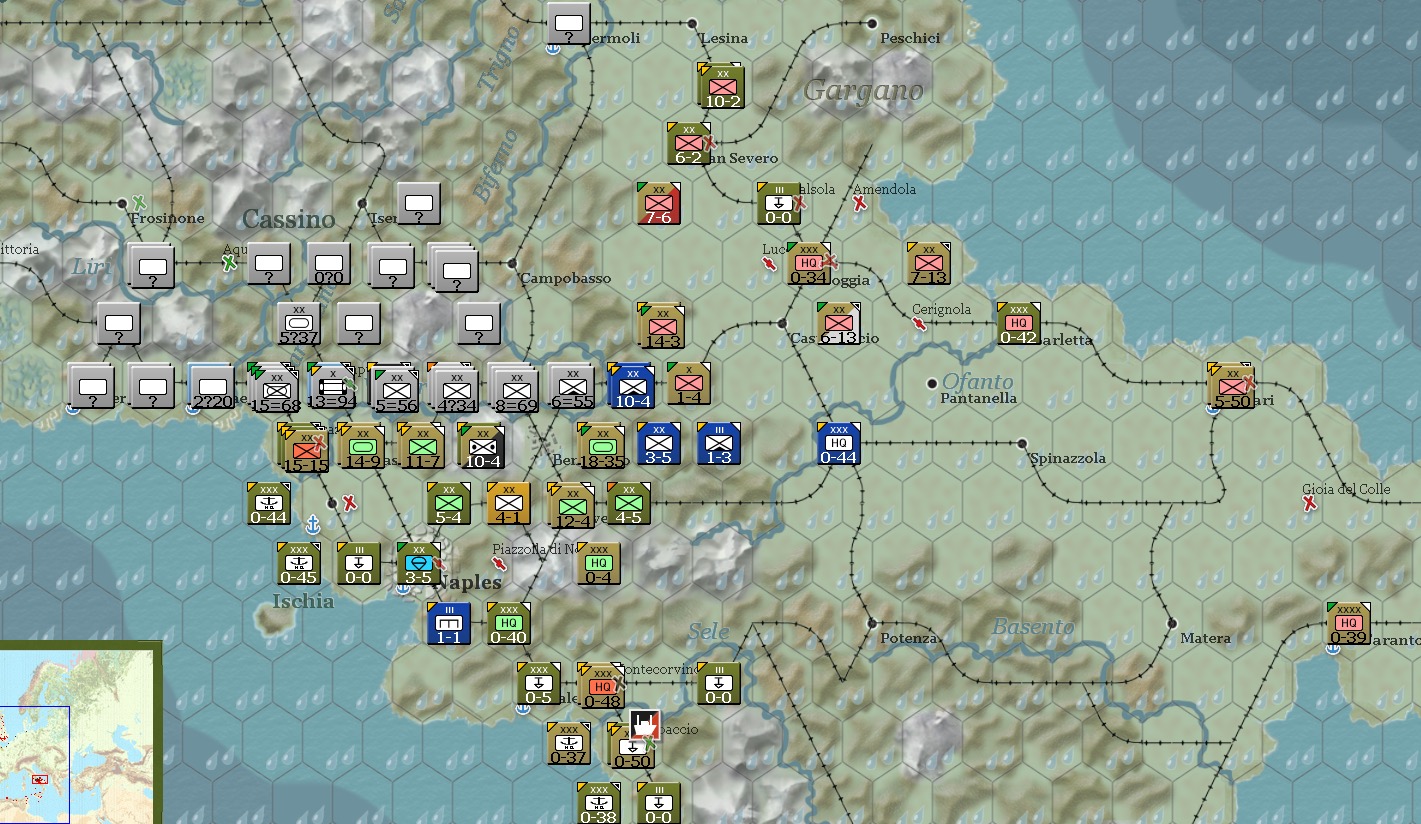The image size is (1421, 824).
Task: Click the Frosinone green airfield marker
Action: tap(138, 204)
